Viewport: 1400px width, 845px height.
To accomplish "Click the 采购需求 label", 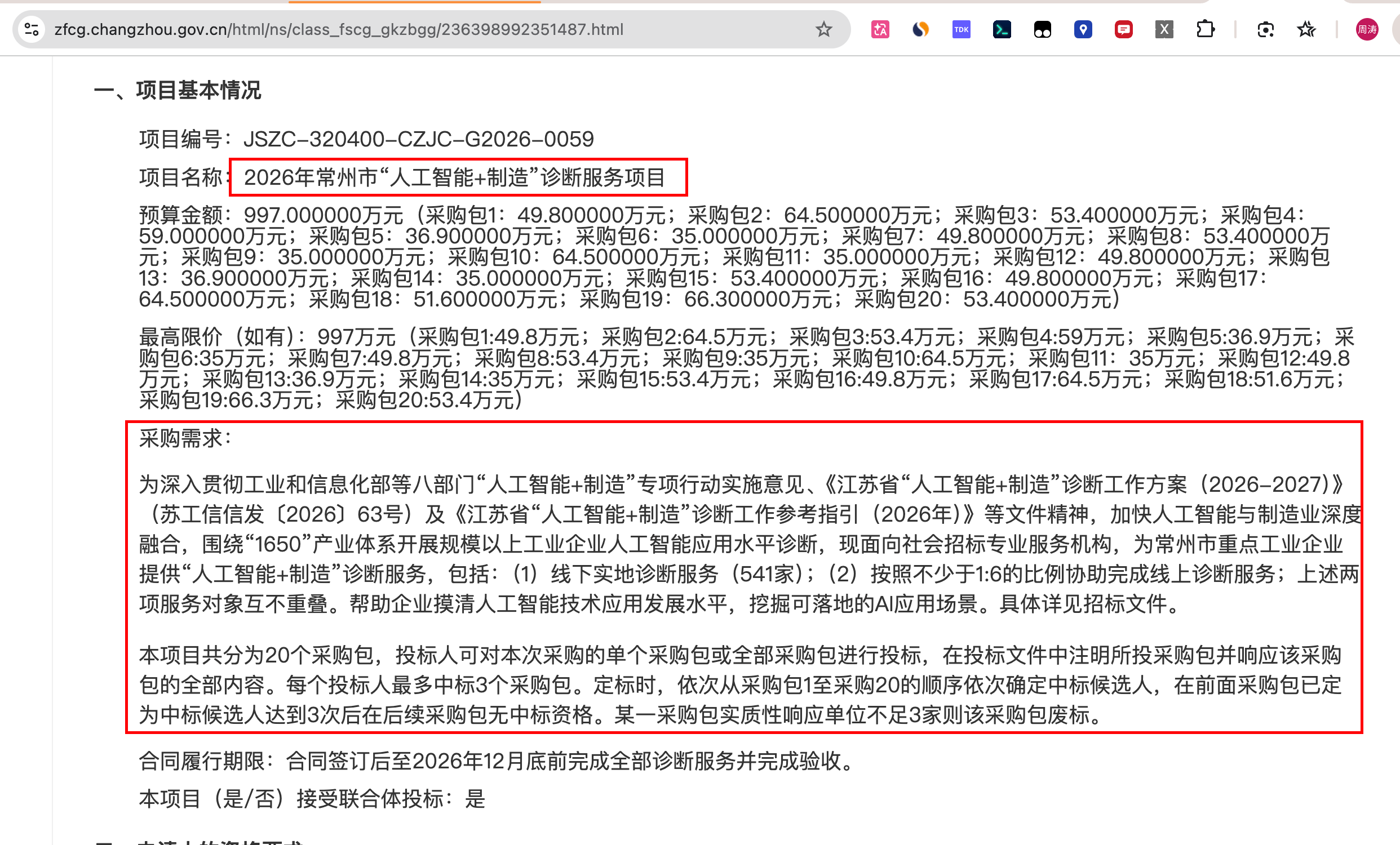I will pos(181,438).
